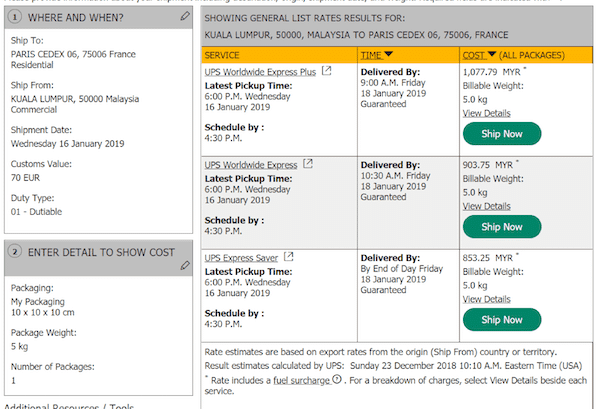Click the 'Commercial' ship-from type text
600x409 pixels.
(x=34, y=110)
